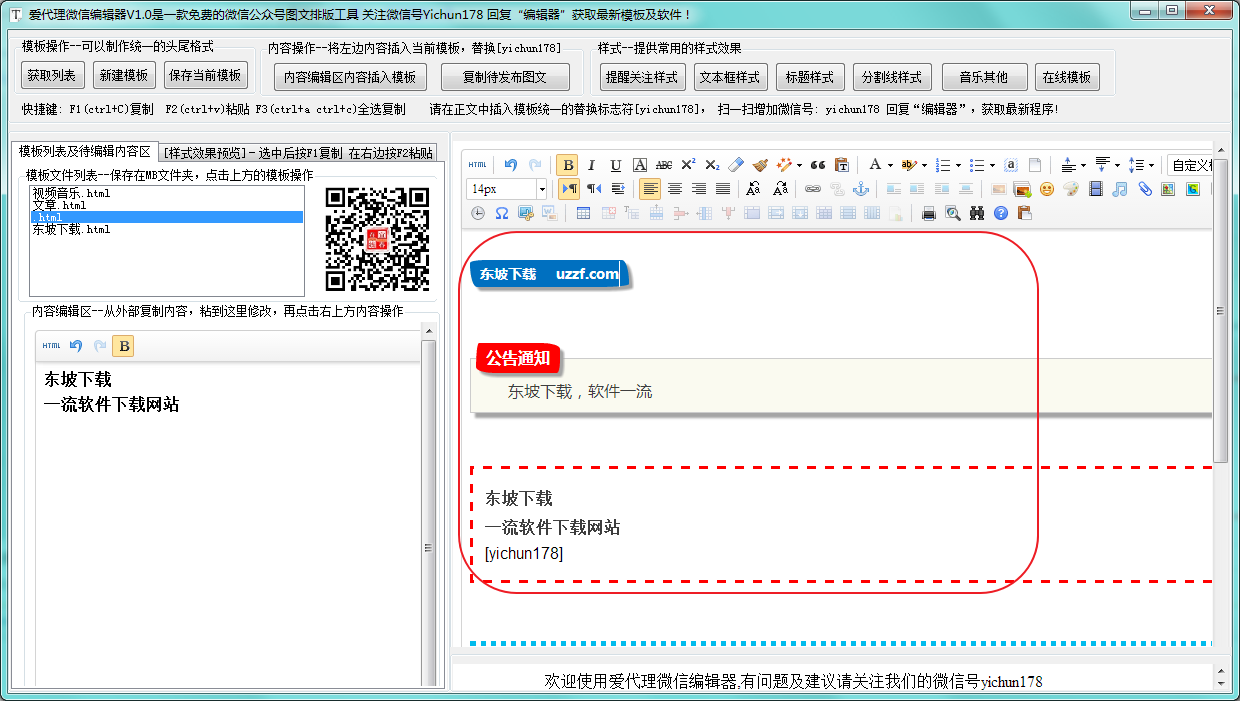
Task: Open the text highlight color dropdown arrow
Action: (924, 165)
